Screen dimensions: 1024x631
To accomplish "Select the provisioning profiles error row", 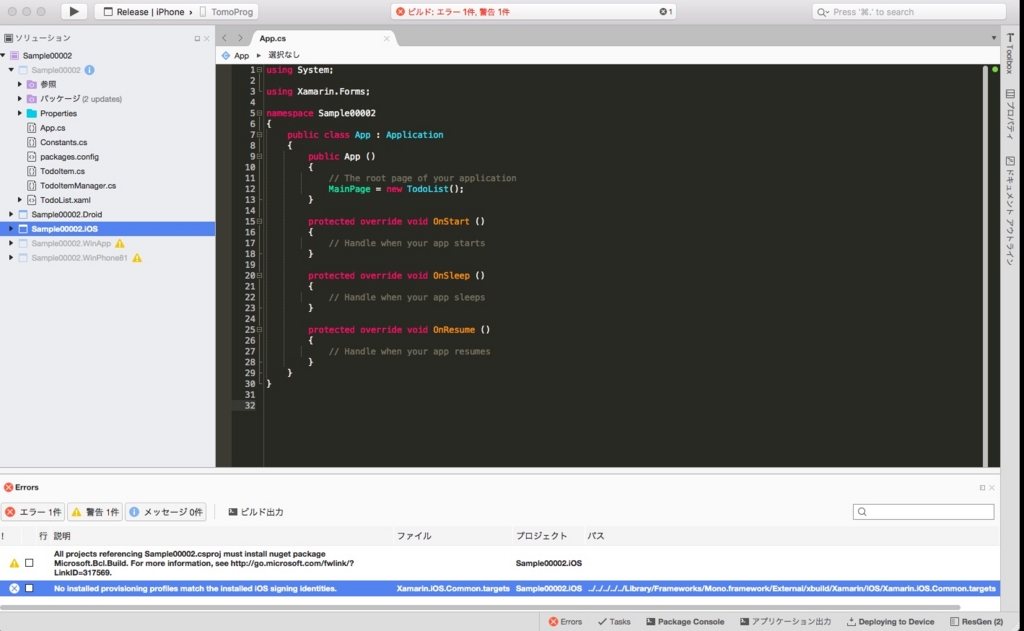I will [x=500, y=589].
